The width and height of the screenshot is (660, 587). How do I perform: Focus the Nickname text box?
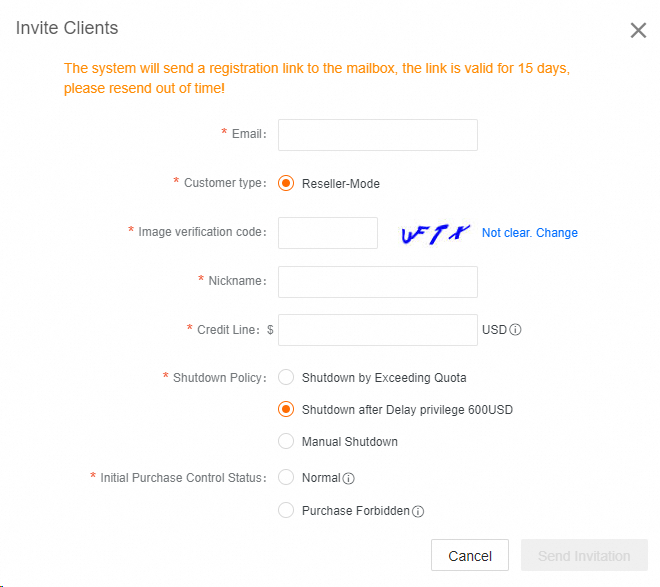377,281
